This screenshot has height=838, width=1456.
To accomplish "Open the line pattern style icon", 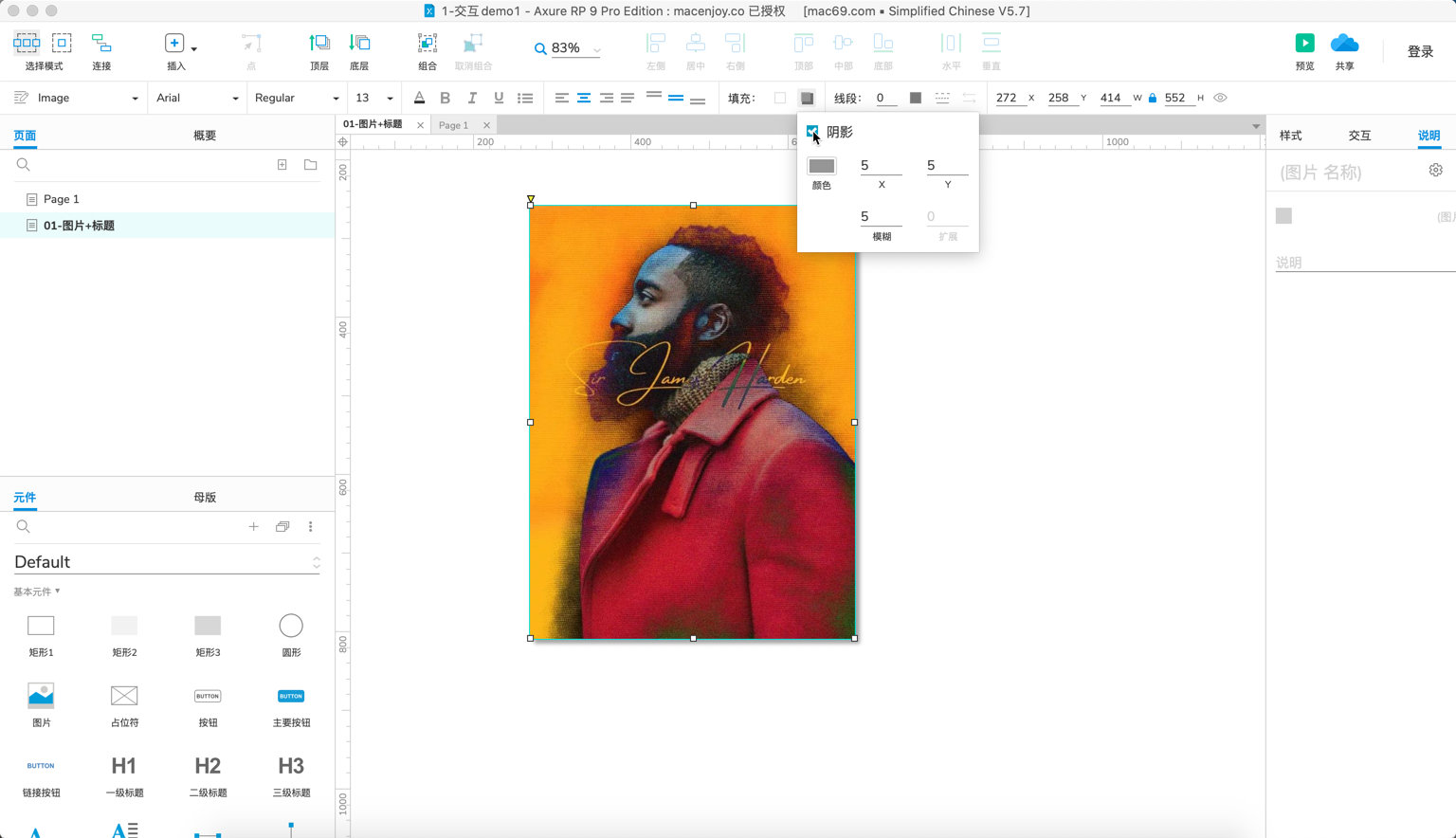I will 942,98.
